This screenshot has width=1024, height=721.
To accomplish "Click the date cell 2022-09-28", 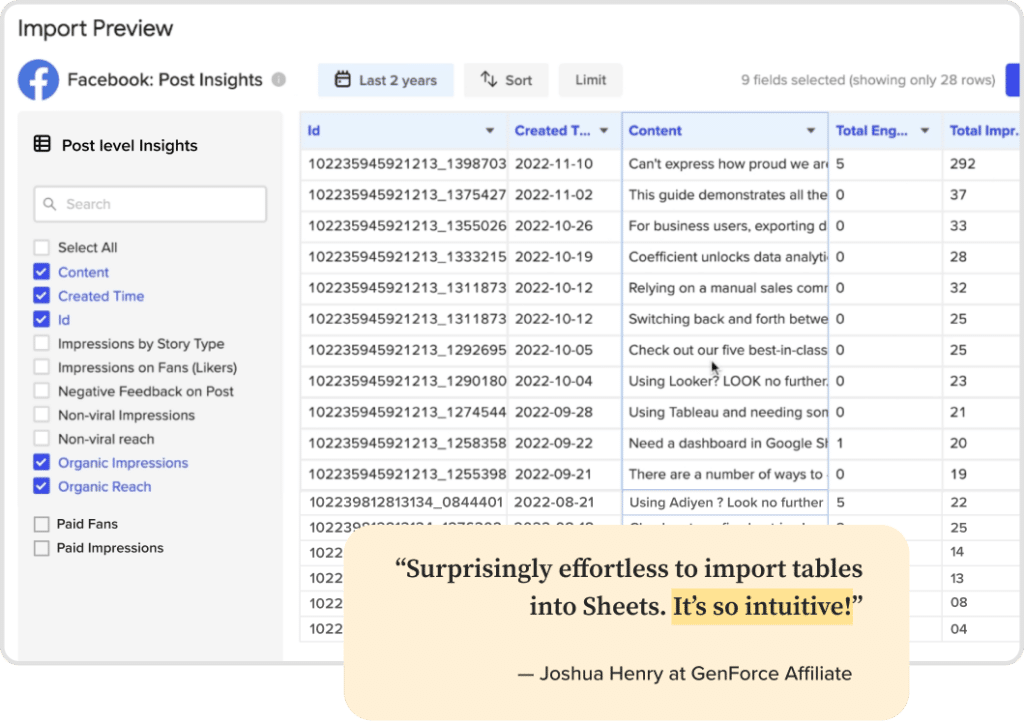I will (x=565, y=412).
